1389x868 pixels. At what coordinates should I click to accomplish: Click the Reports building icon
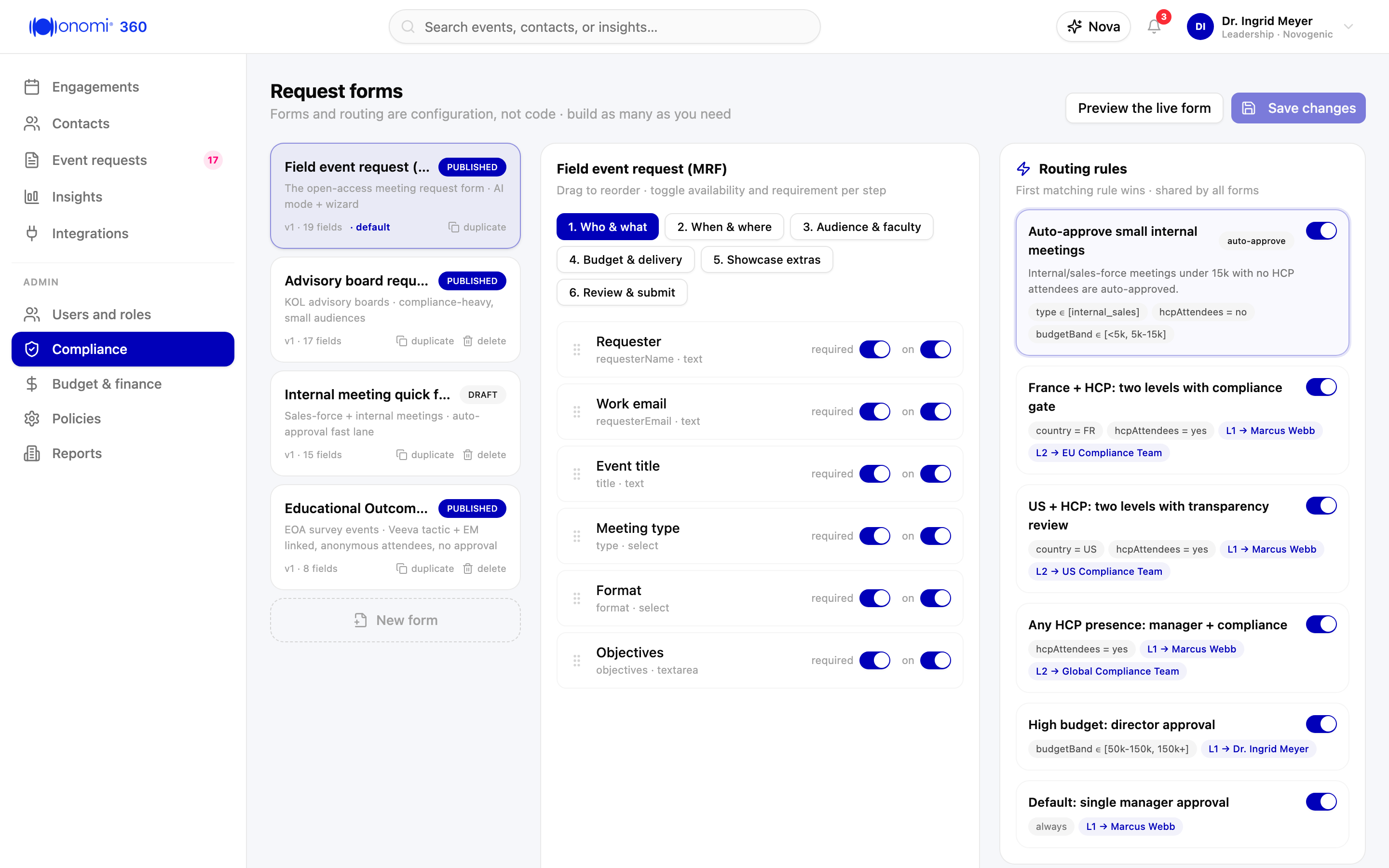[x=32, y=453]
